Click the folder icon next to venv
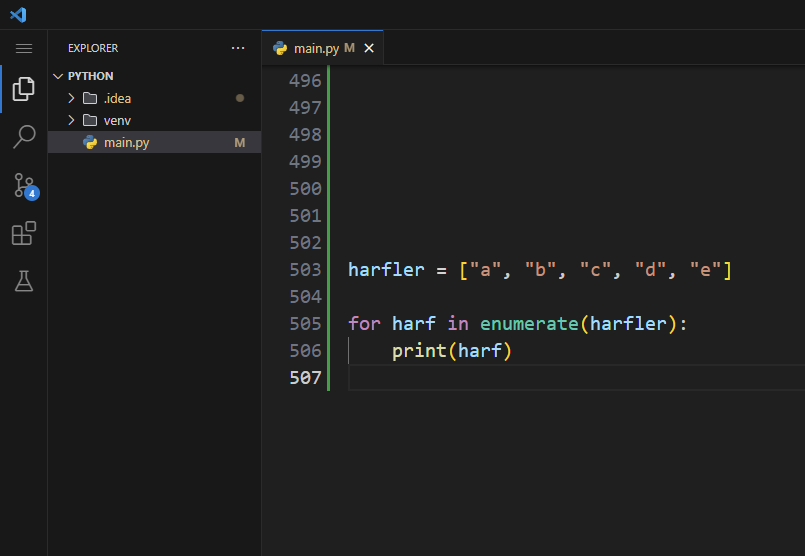The height and width of the screenshot is (556, 805). coord(90,120)
